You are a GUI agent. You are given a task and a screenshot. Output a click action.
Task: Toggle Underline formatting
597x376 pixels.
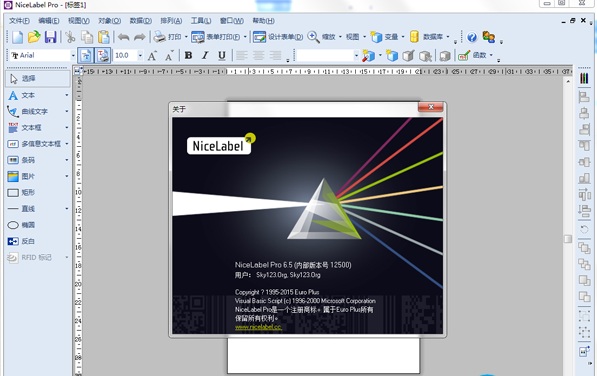pos(222,56)
